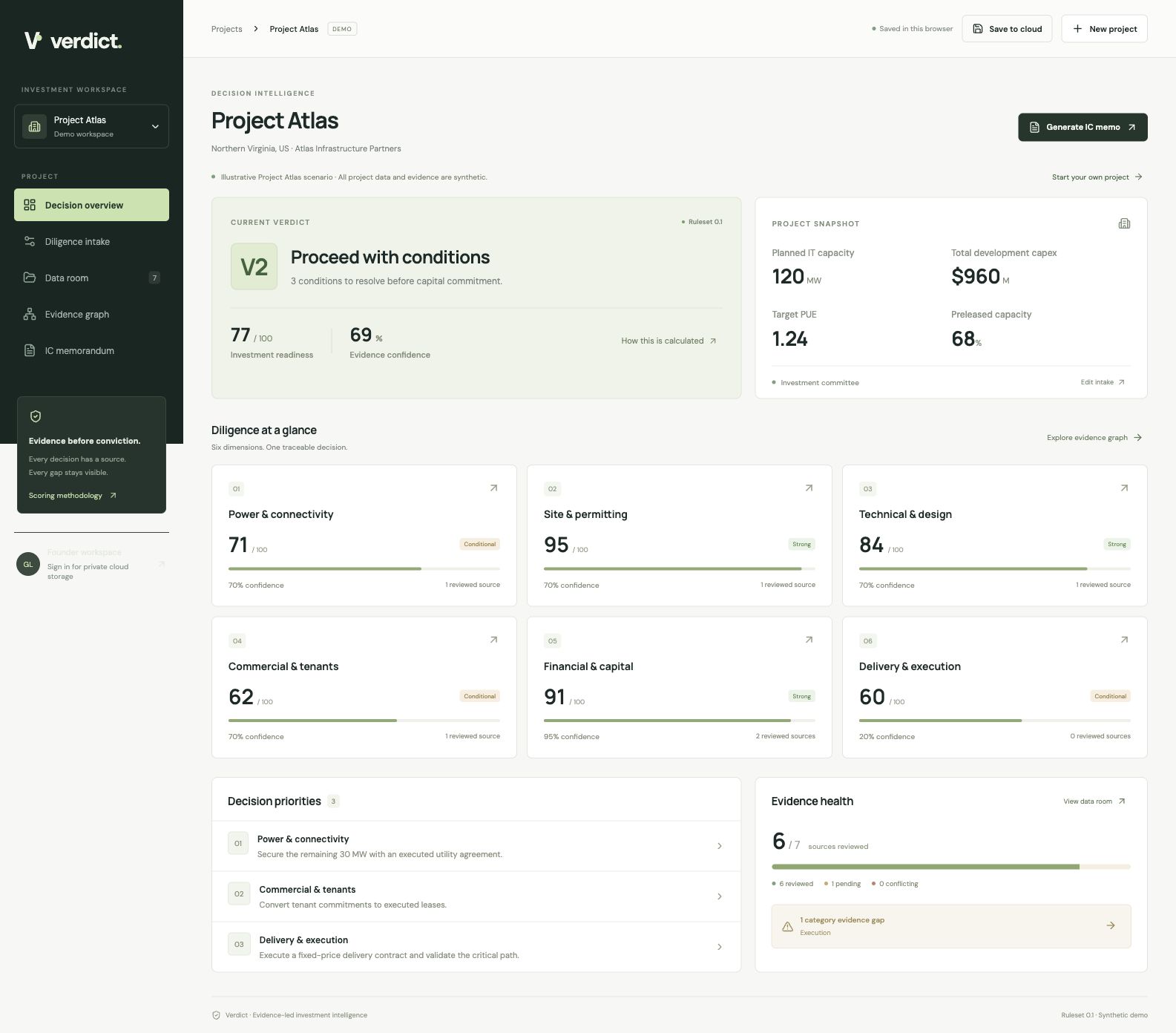
Task: Open Scoring methodology link
Action: (73, 496)
